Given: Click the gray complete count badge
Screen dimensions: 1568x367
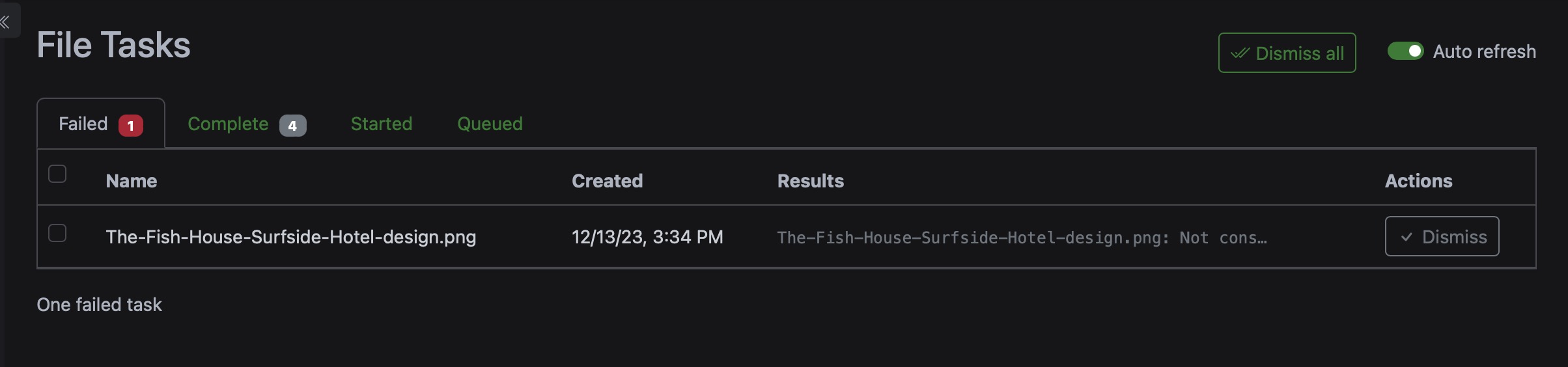Looking at the screenshot, I should 292,126.
